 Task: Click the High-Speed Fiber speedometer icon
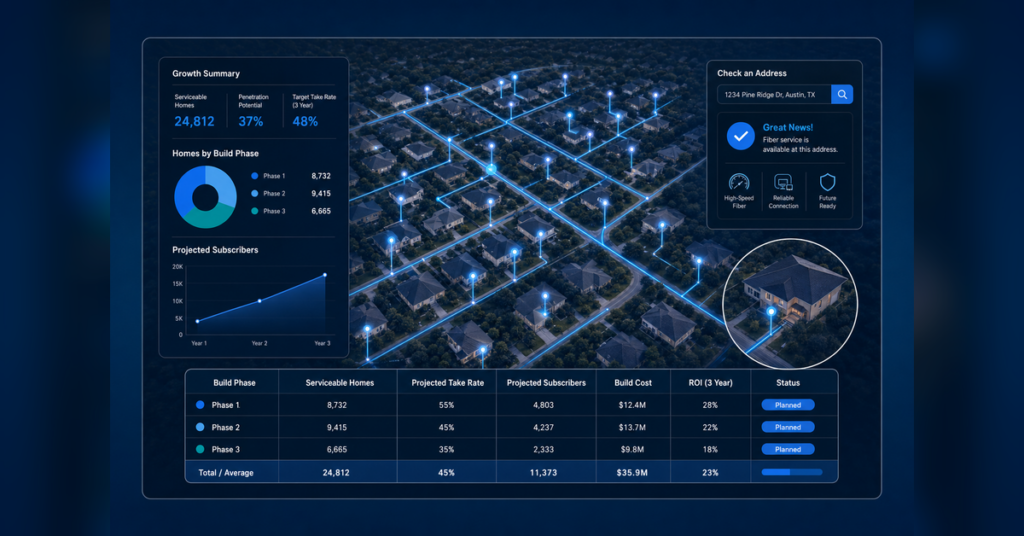tap(739, 182)
